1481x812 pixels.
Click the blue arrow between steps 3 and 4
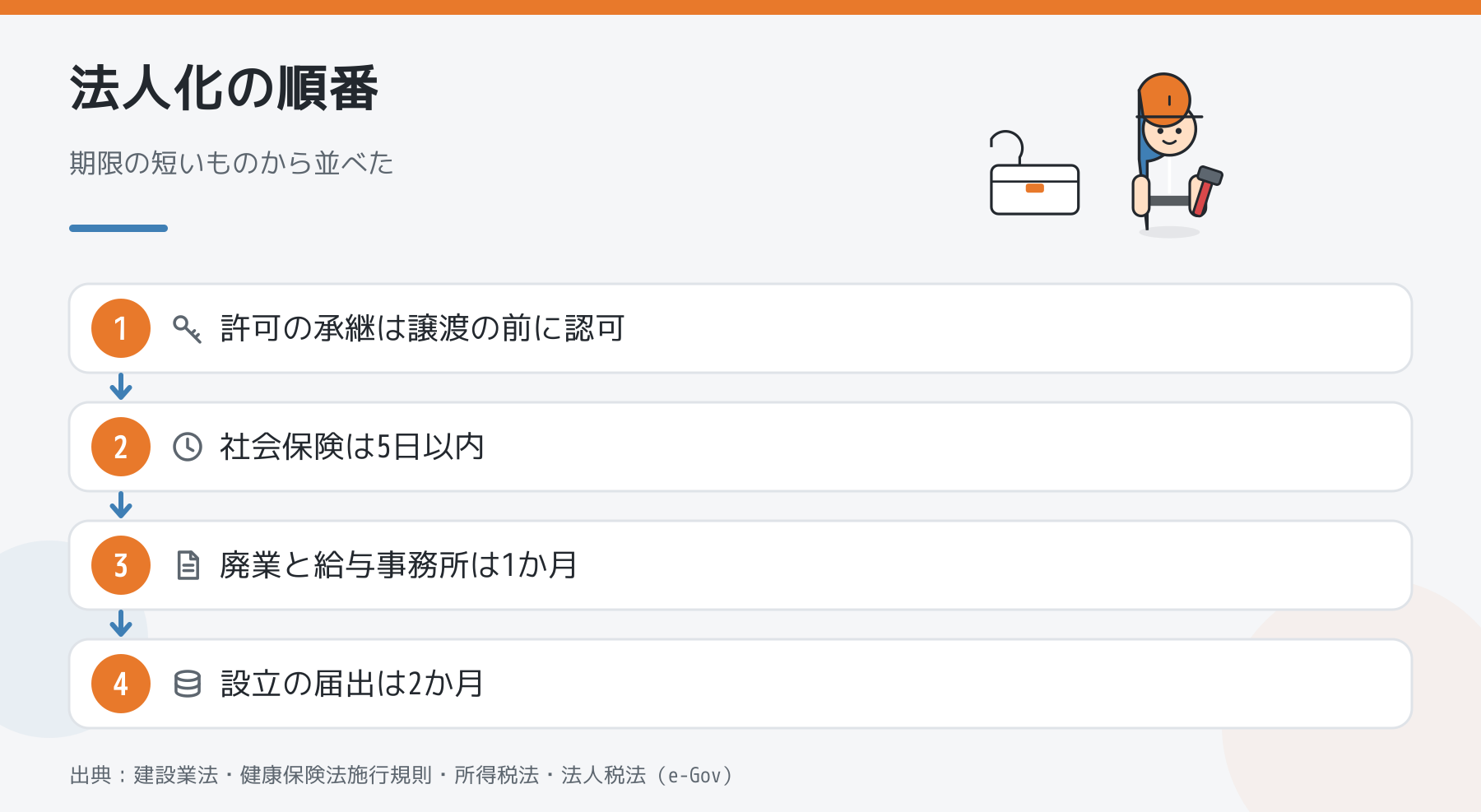pyautogui.click(x=121, y=624)
